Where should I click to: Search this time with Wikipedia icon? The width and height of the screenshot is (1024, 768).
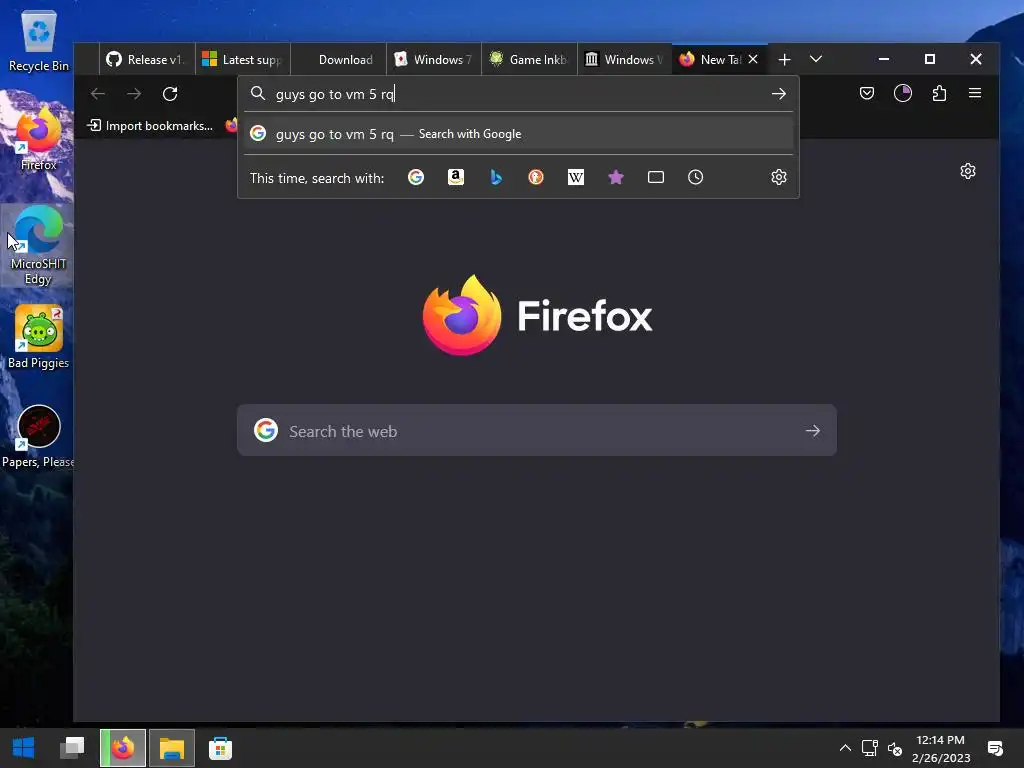pyautogui.click(x=575, y=177)
